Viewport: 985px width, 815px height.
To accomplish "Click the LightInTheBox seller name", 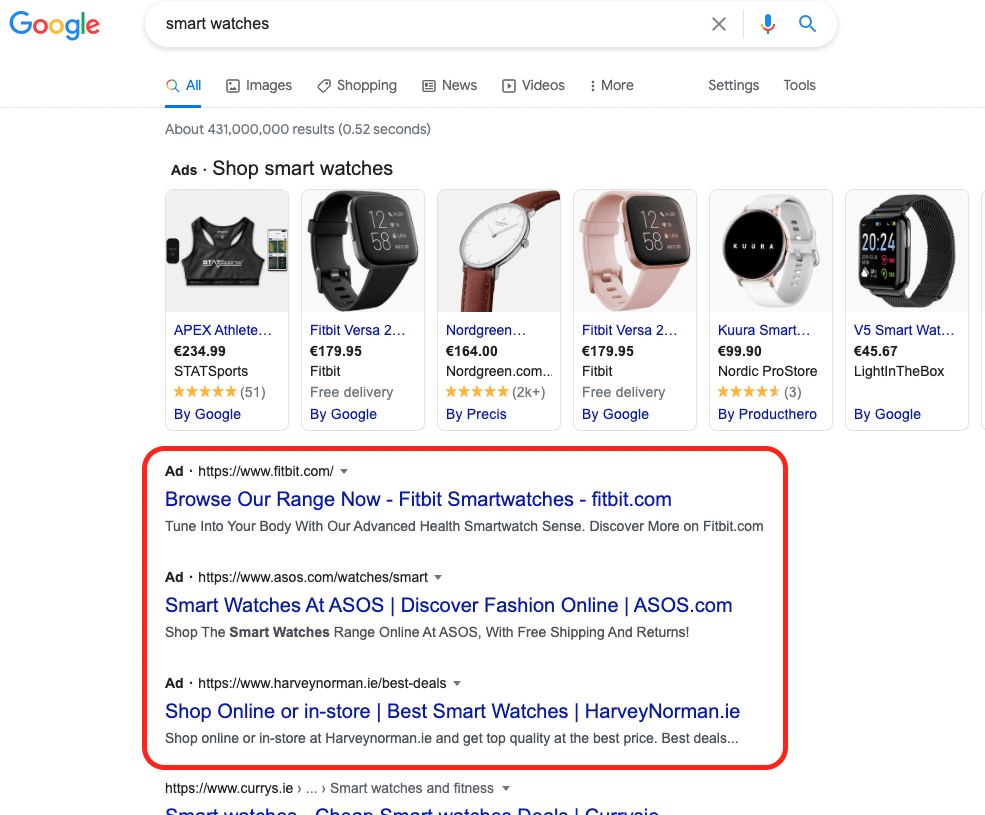I will coord(898,371).
